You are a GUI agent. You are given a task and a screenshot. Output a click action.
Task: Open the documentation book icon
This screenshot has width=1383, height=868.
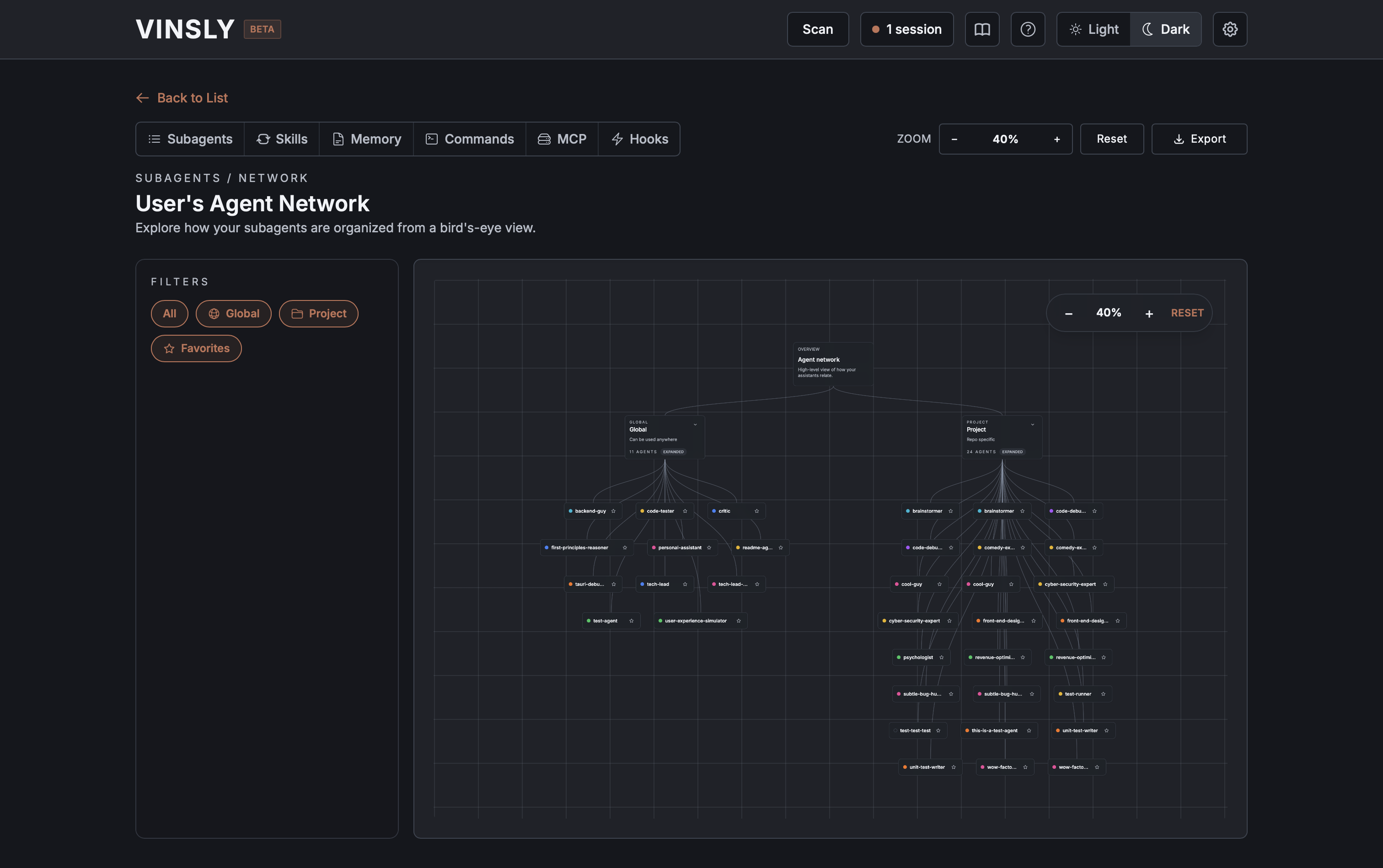pos(982,29)
